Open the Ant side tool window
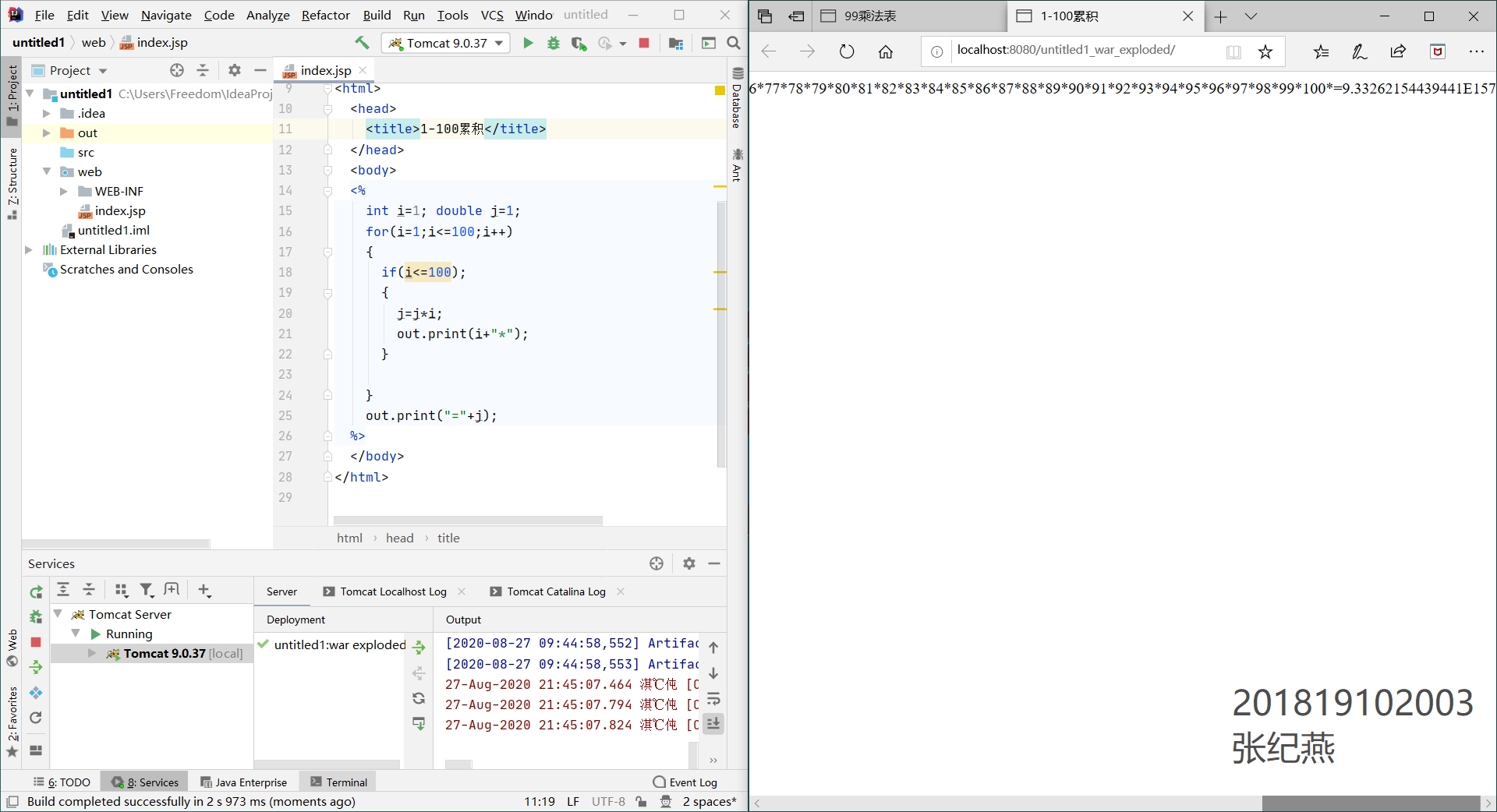Screen dimensions: 1497x812 point(737,164)
